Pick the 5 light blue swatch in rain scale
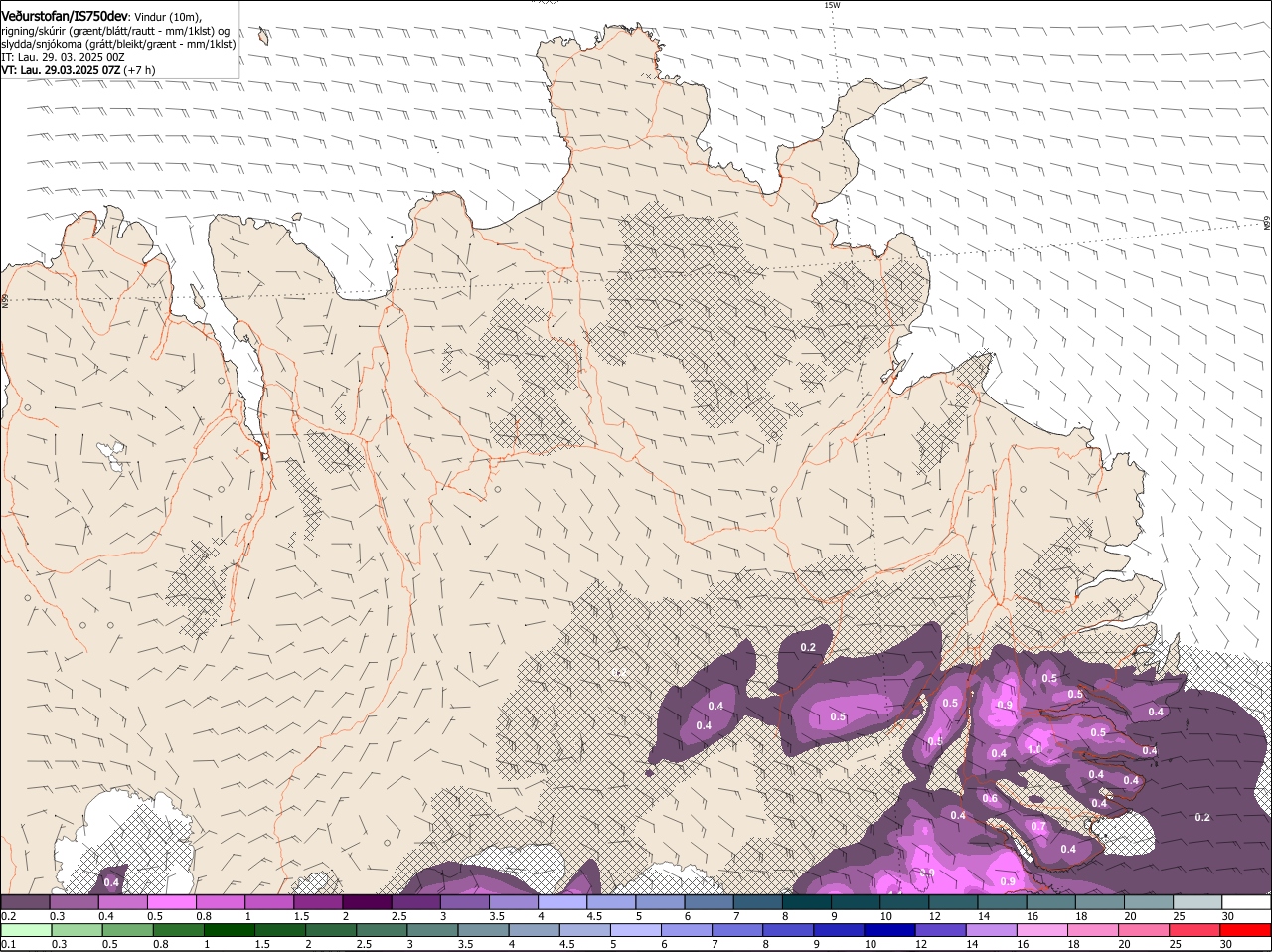The height and width of the screenshot is (952, 1272). click(x=636, y=930)
